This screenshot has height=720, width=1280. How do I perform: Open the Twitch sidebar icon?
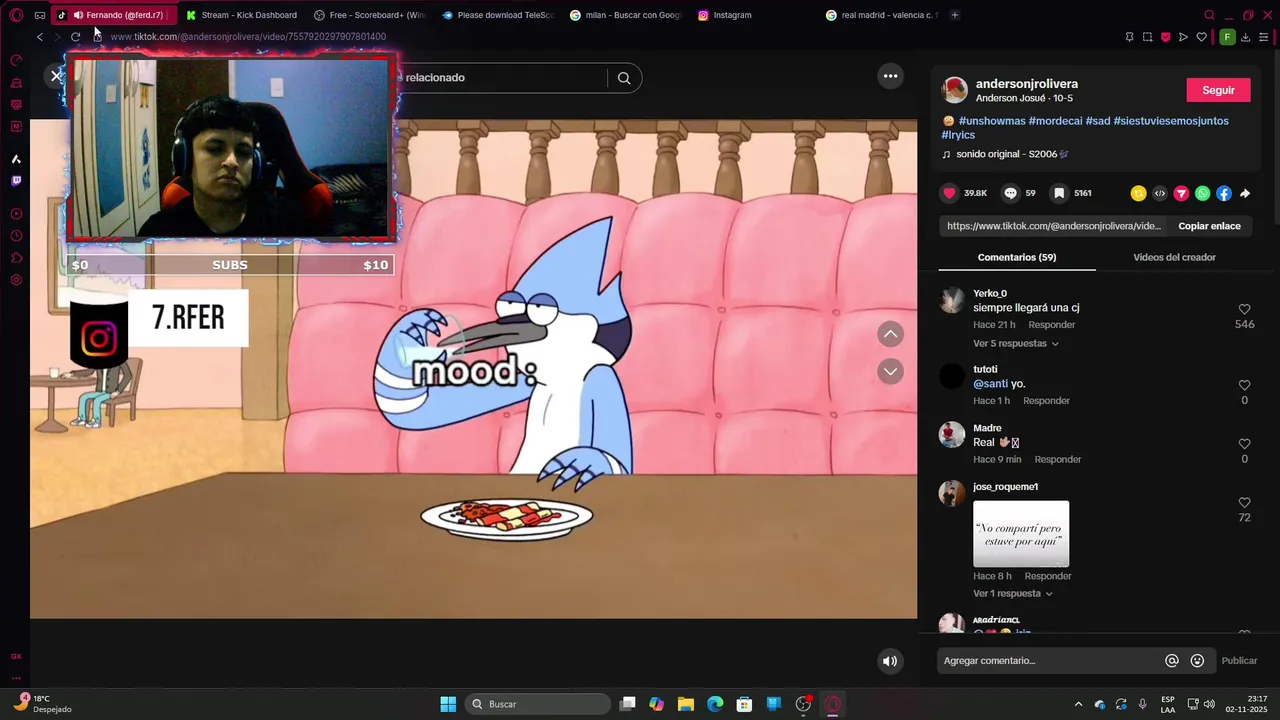click(16, 181)
